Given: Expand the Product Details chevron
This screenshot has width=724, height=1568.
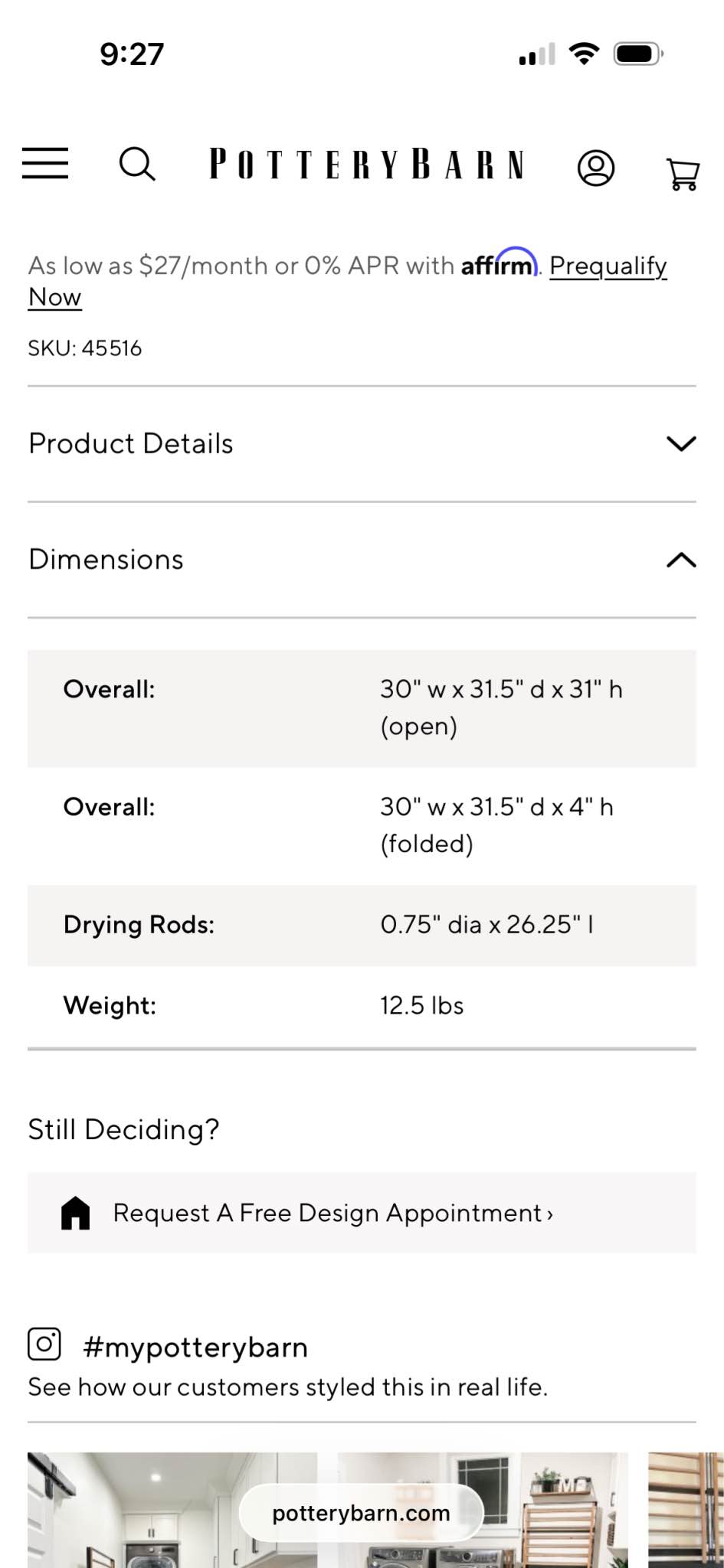Looking at the screenshot, I should 681,444.
